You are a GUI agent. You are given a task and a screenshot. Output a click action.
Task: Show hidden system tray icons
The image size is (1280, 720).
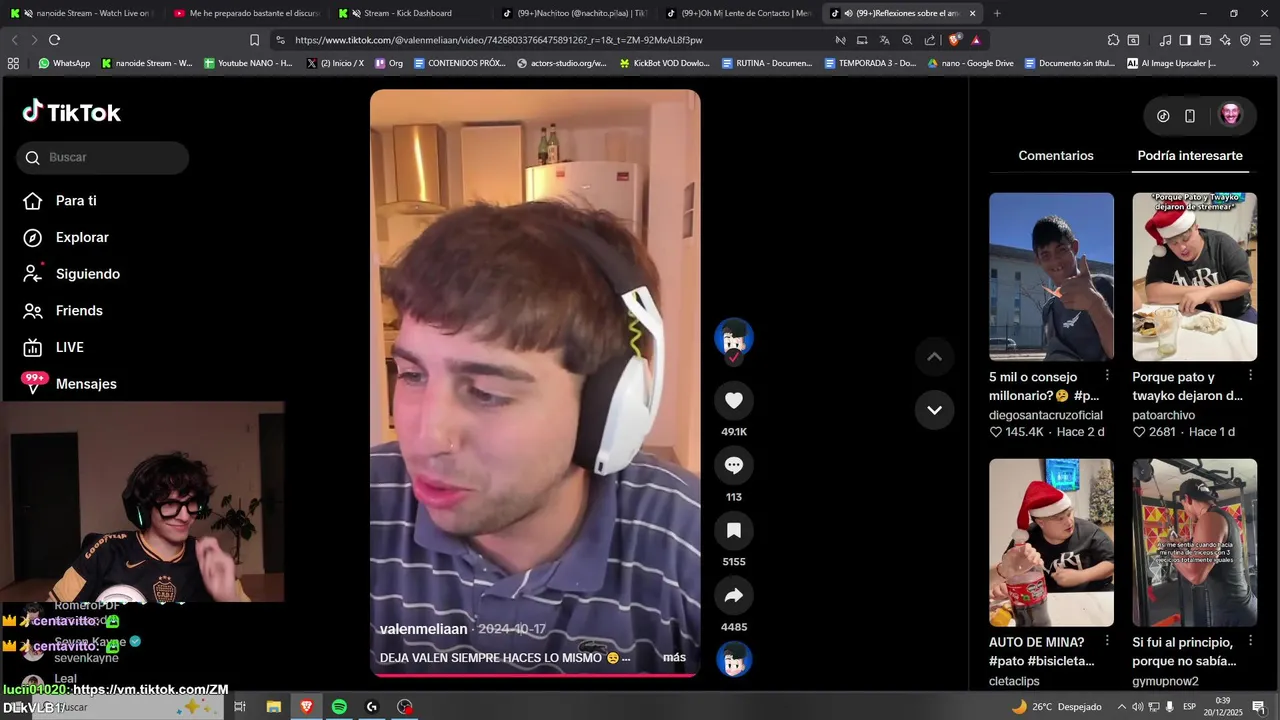pyautogui.click(x=1121, y=707)
